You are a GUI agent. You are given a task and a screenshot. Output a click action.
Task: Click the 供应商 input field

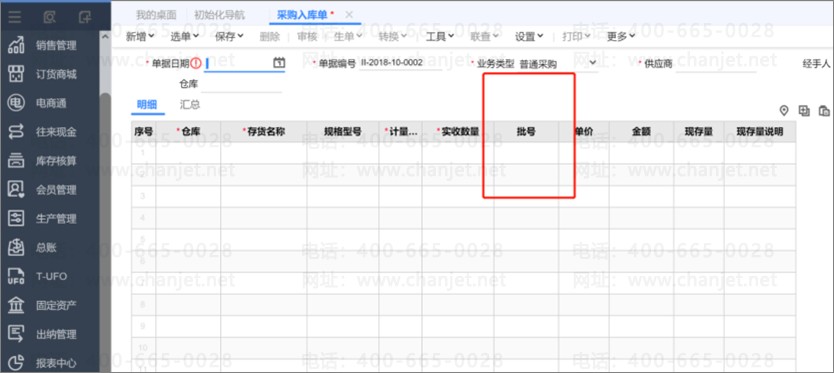(x=716, y=64)
